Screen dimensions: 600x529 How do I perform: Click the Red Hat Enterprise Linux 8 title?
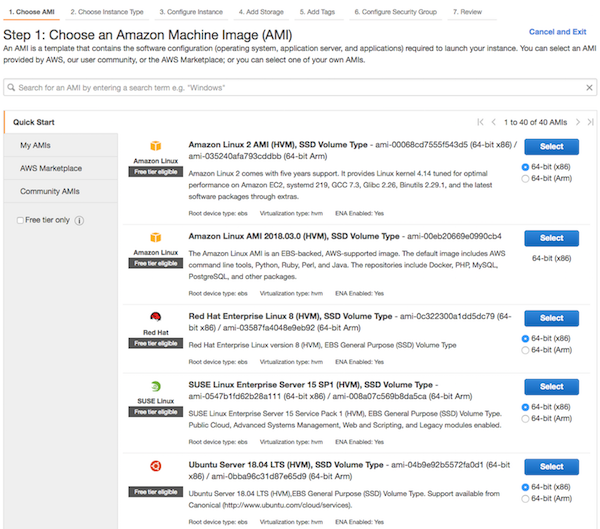tap(290, 316)
